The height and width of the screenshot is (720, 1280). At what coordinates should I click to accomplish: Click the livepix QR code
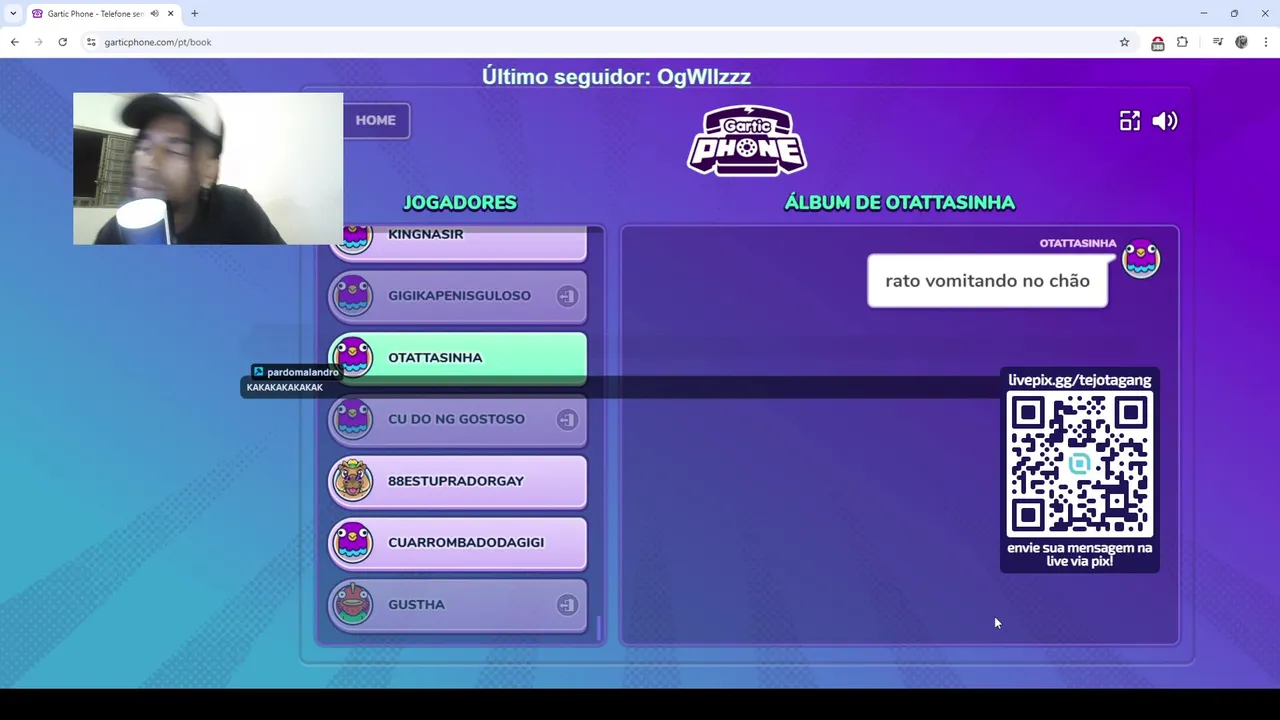point(1080,464)
